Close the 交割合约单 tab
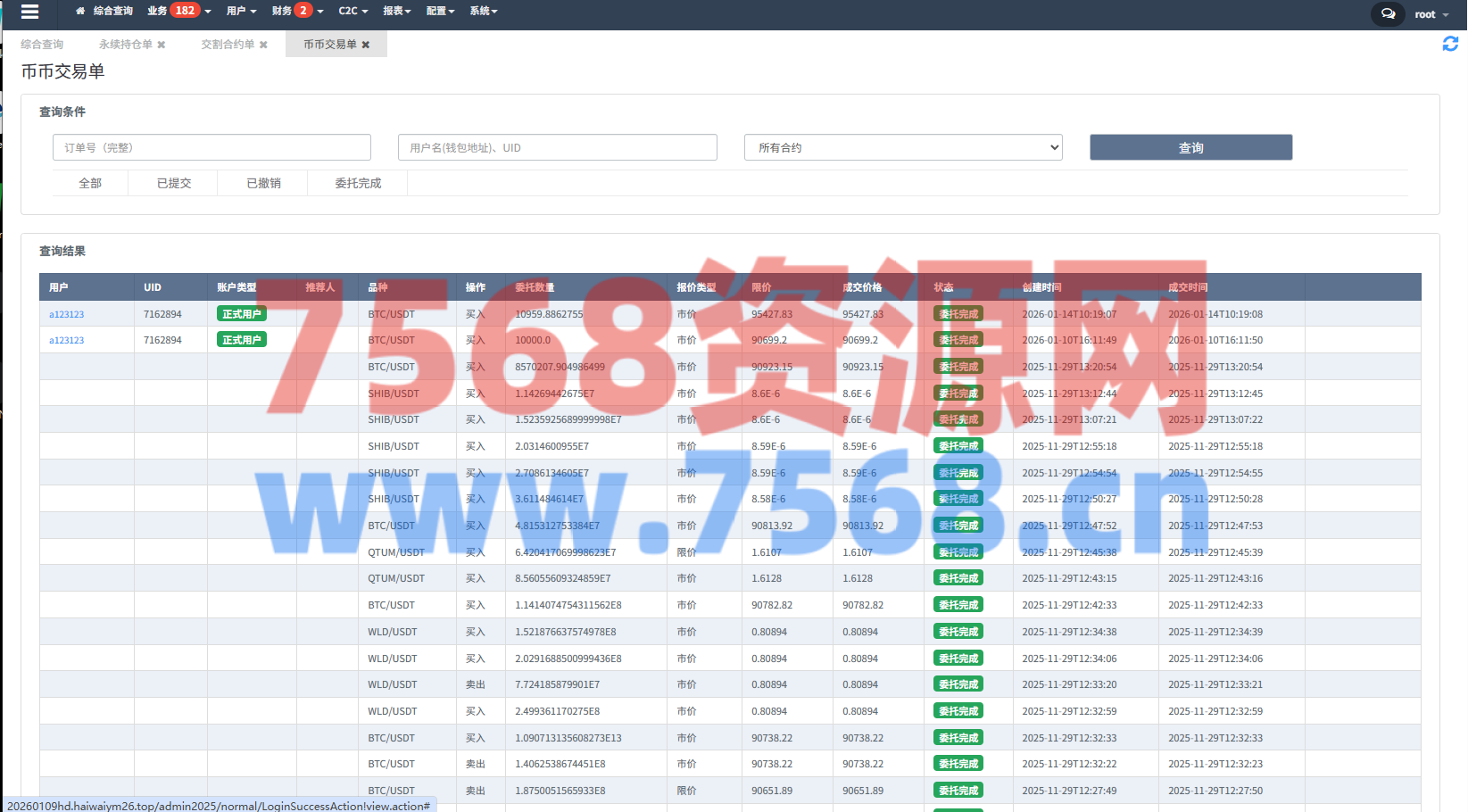1468x812 pixels. (x=263, y=45)
